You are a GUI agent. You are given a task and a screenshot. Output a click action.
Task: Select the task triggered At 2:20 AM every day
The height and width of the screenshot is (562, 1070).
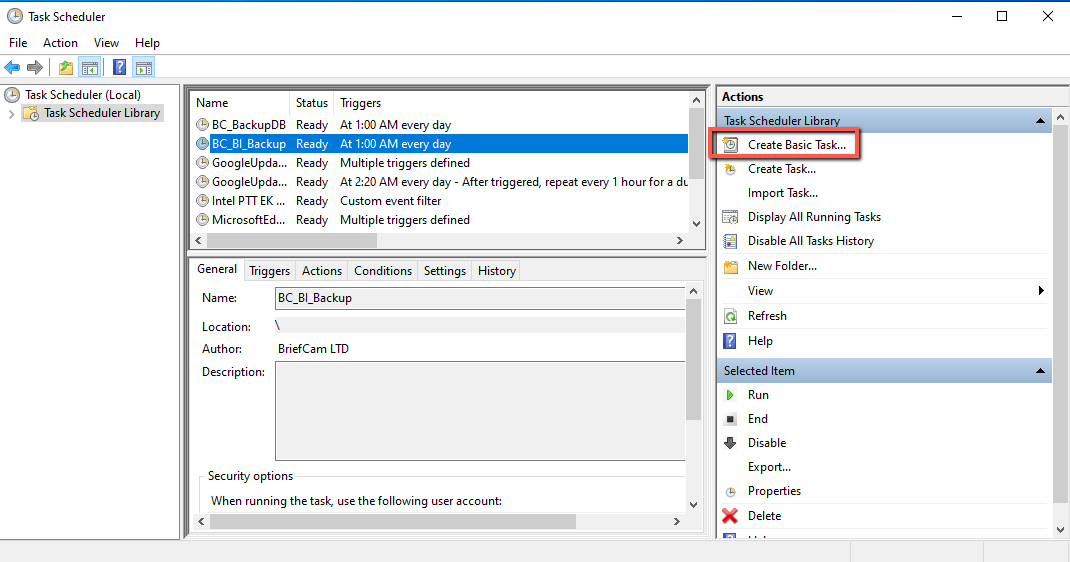(441, 182)
